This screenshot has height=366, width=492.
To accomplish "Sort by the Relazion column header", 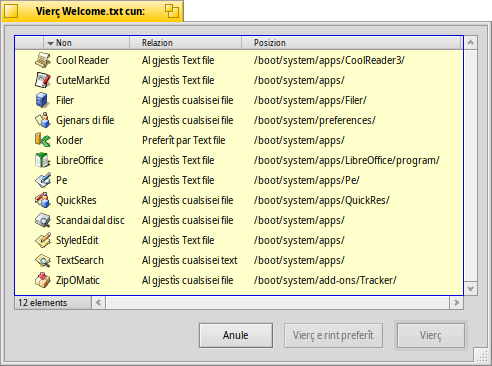I will tap(185, 43).
